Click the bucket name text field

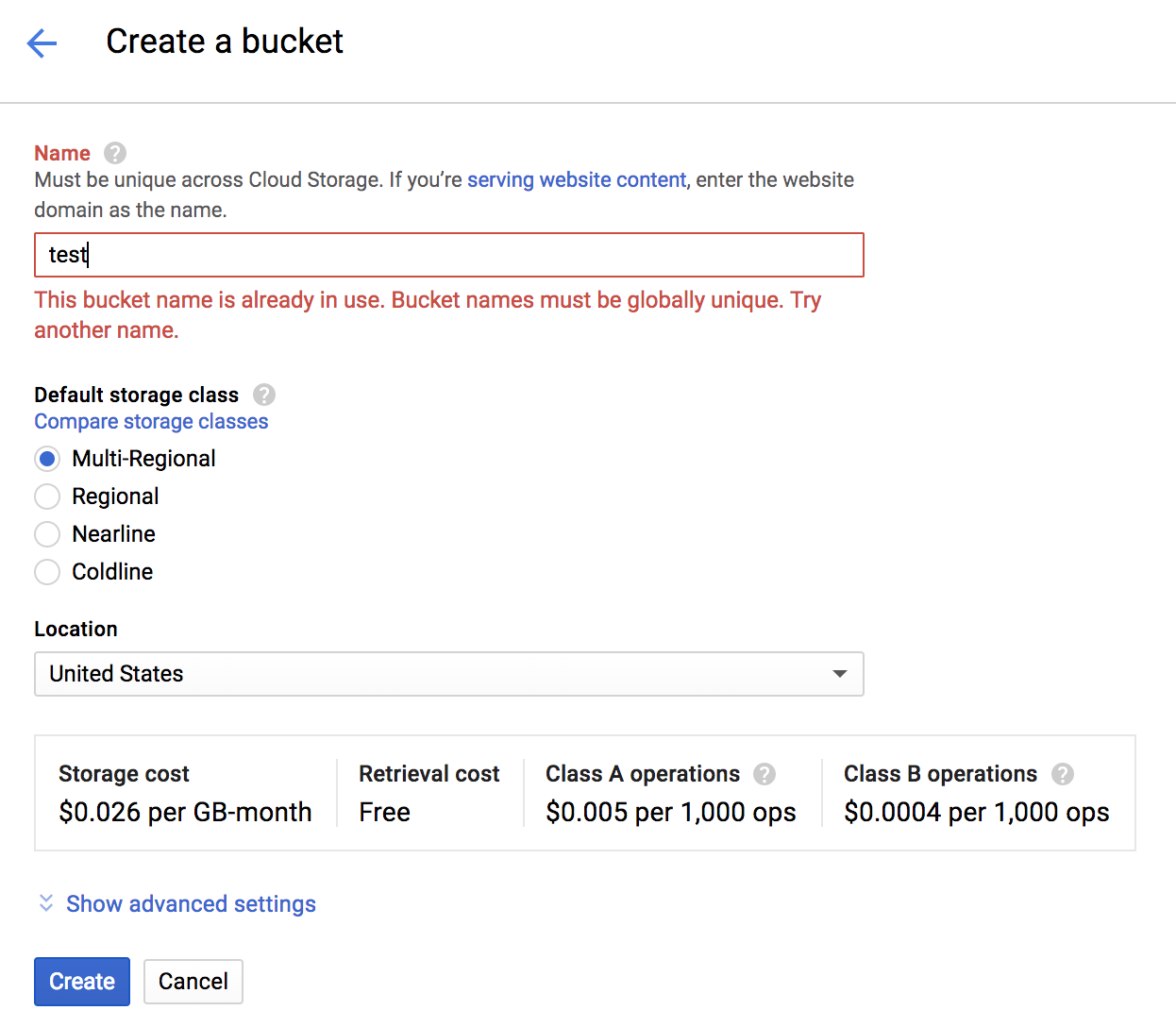point(448,255)
